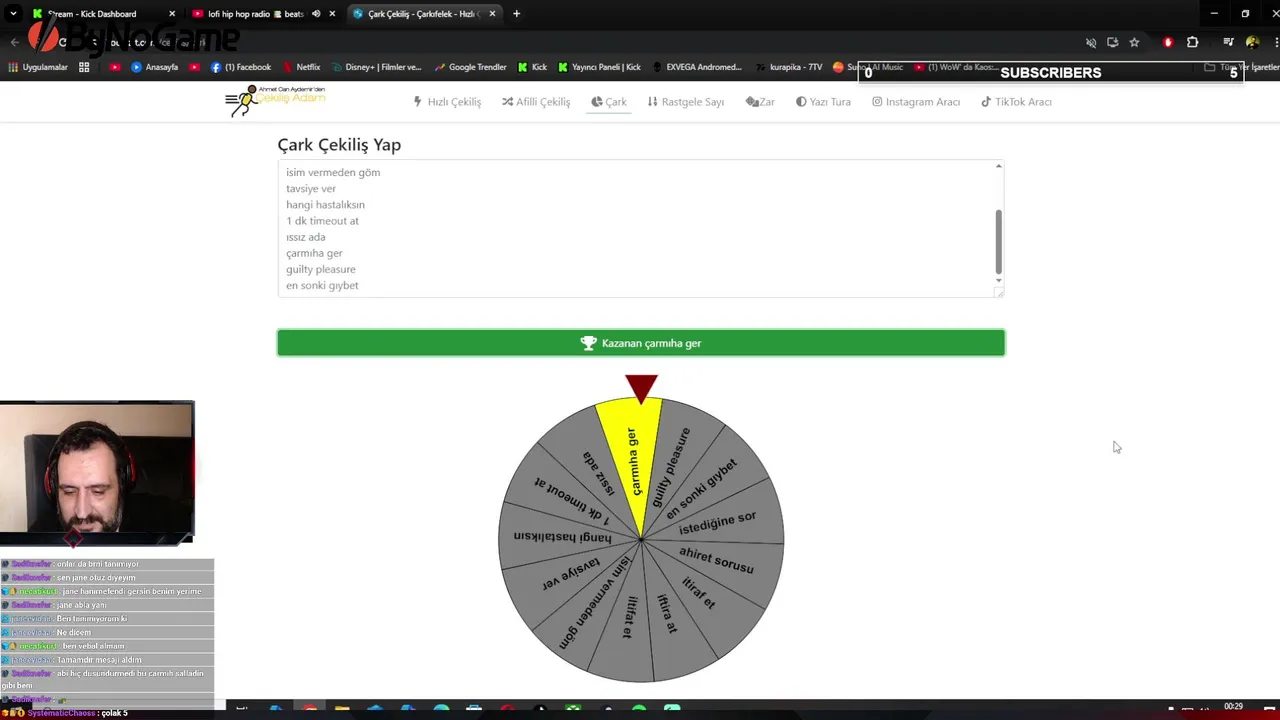Open the Kick bookmark
The height and width of the screenshot is (720, 1280).
[x=532, y=67]
